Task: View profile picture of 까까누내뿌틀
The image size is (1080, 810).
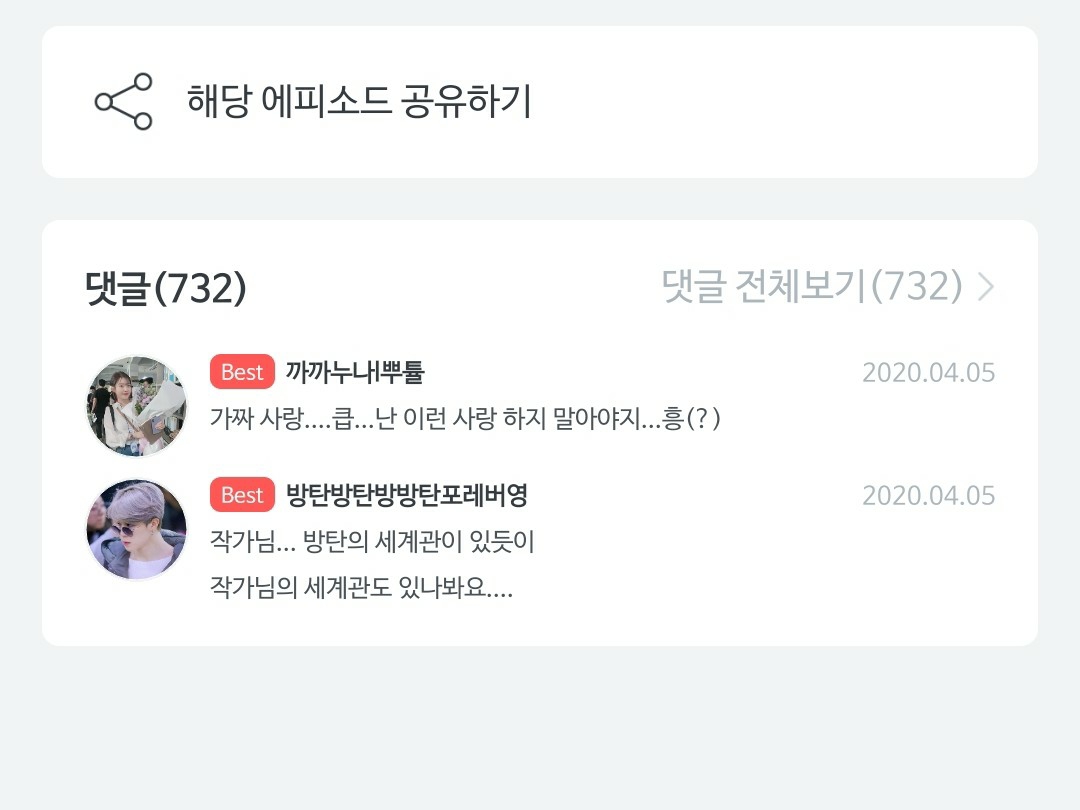Action: coord(136,406)
